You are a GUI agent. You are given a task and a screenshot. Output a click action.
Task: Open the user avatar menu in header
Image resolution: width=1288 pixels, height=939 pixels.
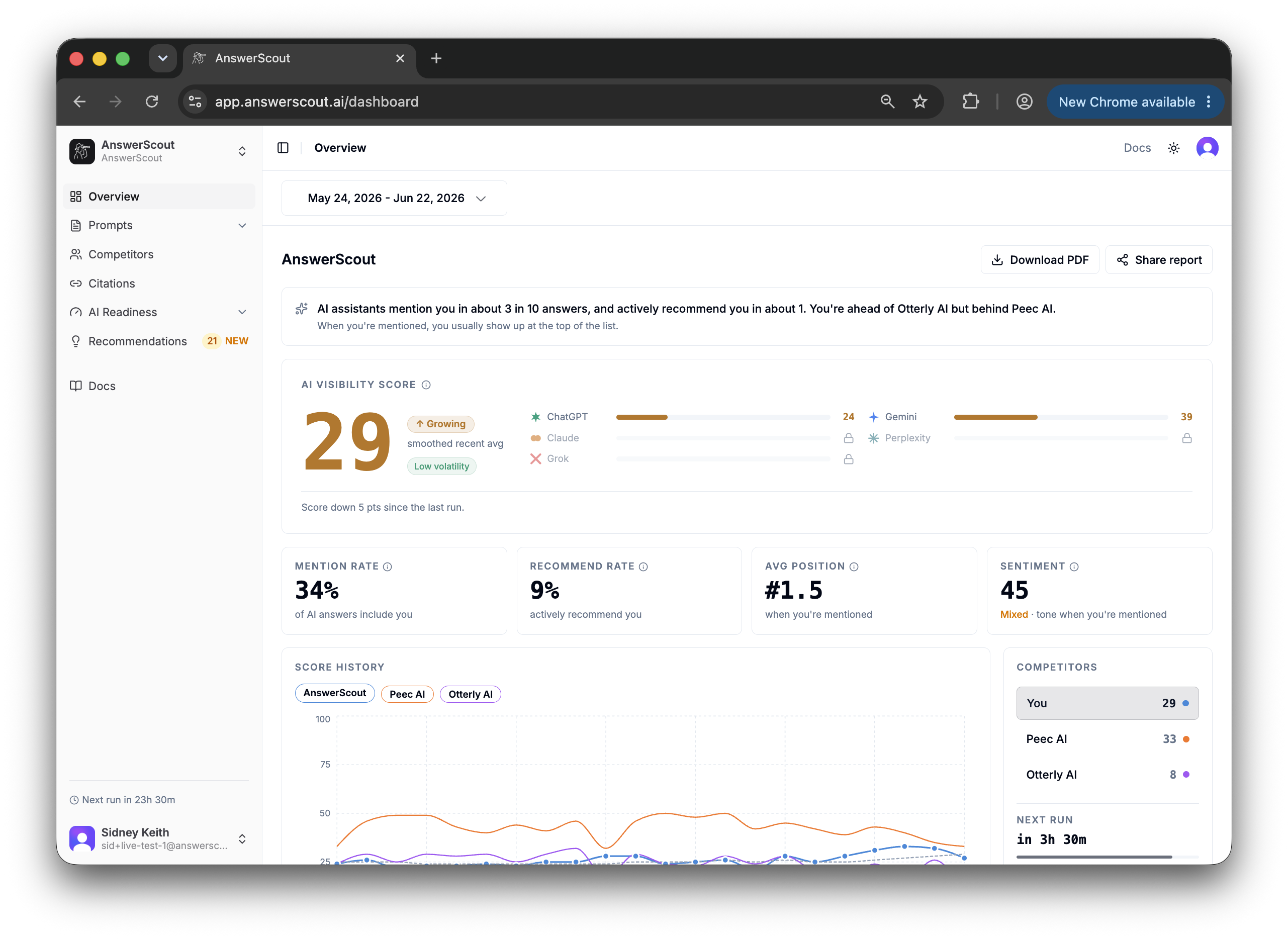pyautogui.click(x=1207, y=148)
